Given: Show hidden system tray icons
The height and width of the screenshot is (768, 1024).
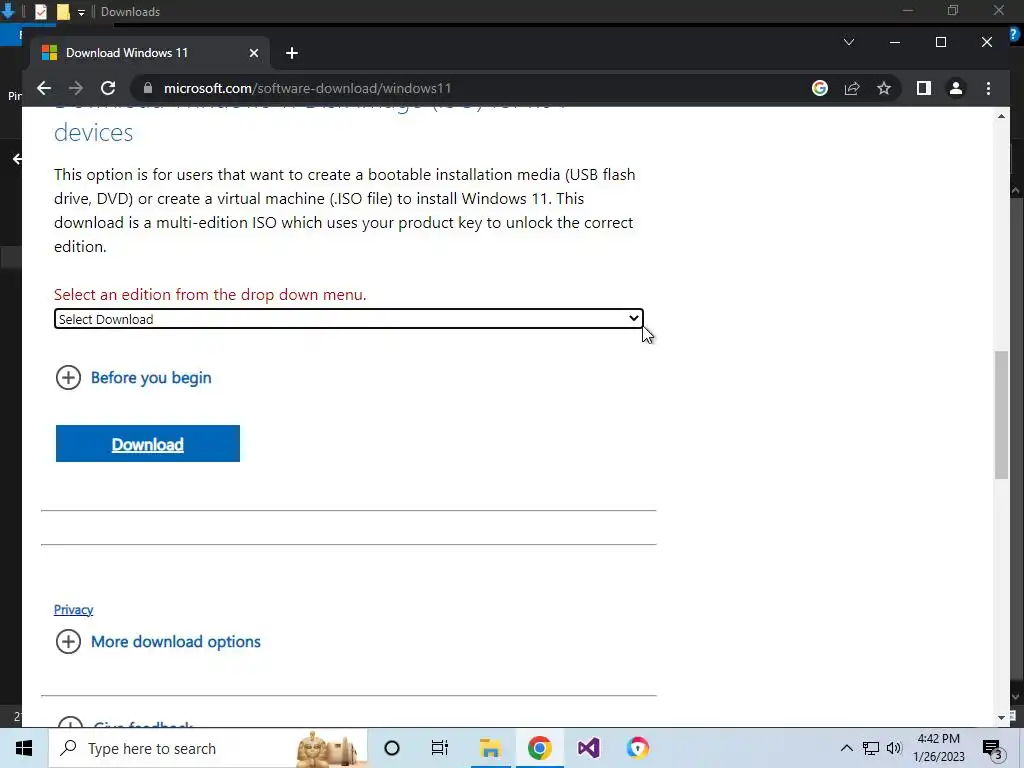Looking at the screenshot, I should [846, 748].
